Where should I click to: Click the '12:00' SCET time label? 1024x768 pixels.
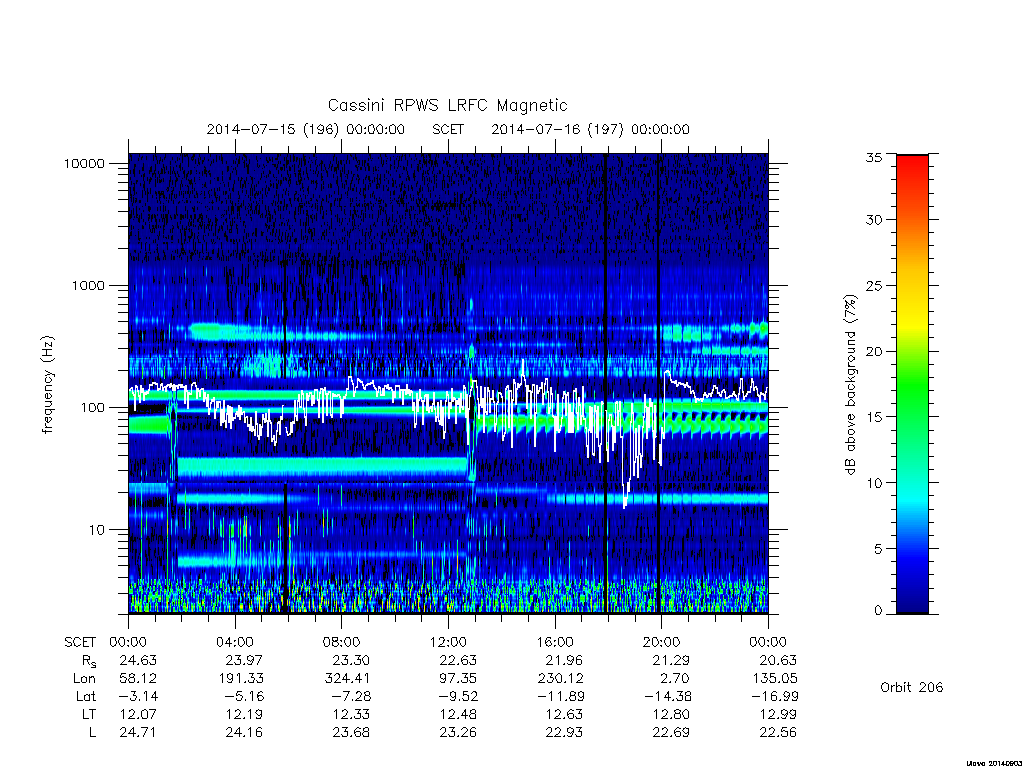coord(448,643)
